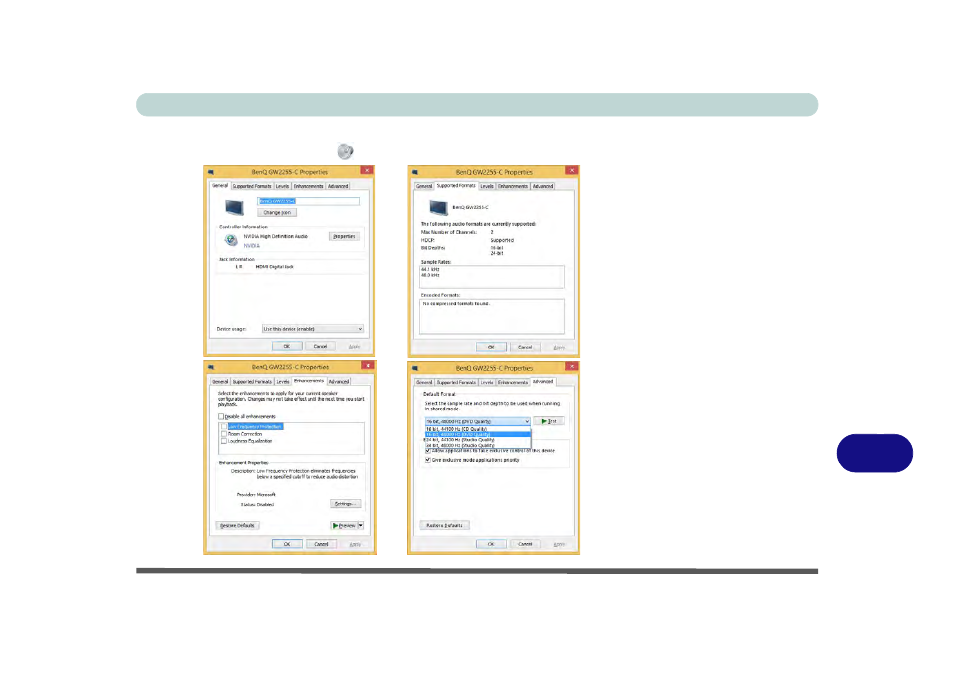Click the 'No compressed formats found' text
The width and height of the screenshot is (954, 673).
tap(456, 303)
